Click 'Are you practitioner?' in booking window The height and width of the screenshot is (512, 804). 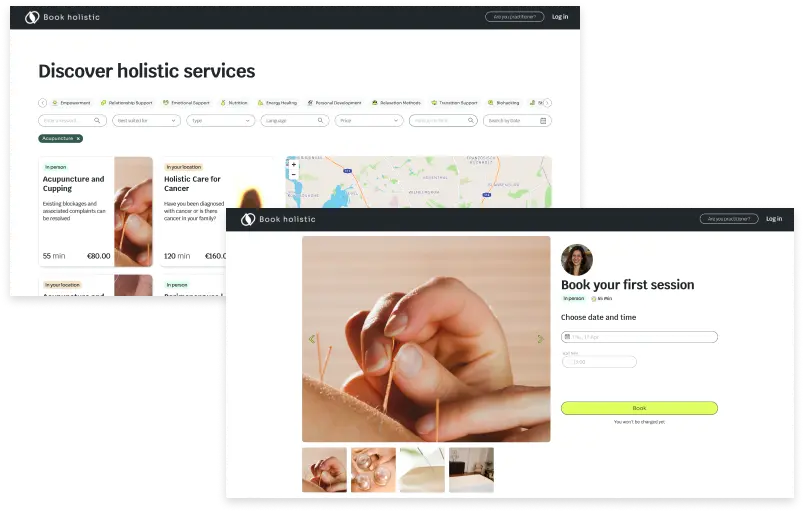729,219
